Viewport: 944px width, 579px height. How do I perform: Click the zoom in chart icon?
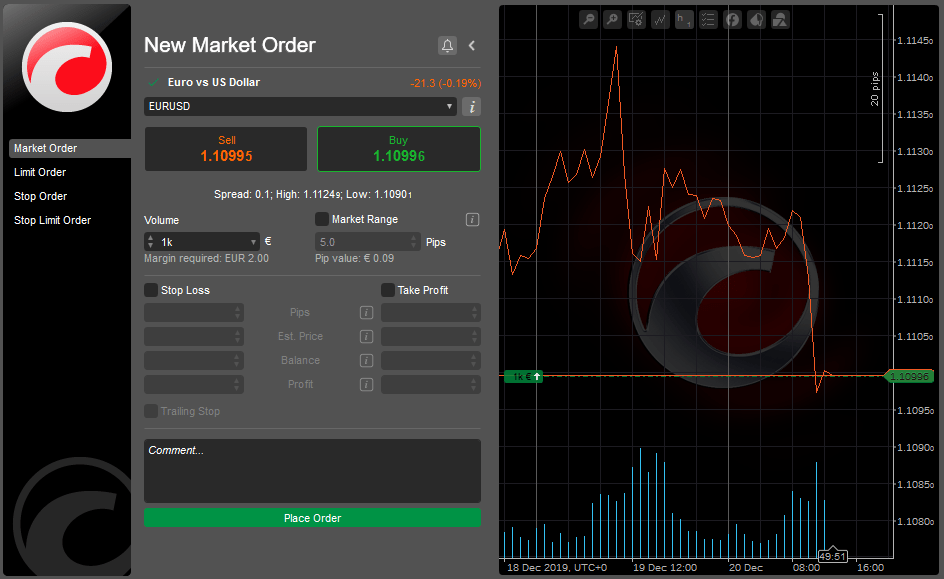(612, 19)
